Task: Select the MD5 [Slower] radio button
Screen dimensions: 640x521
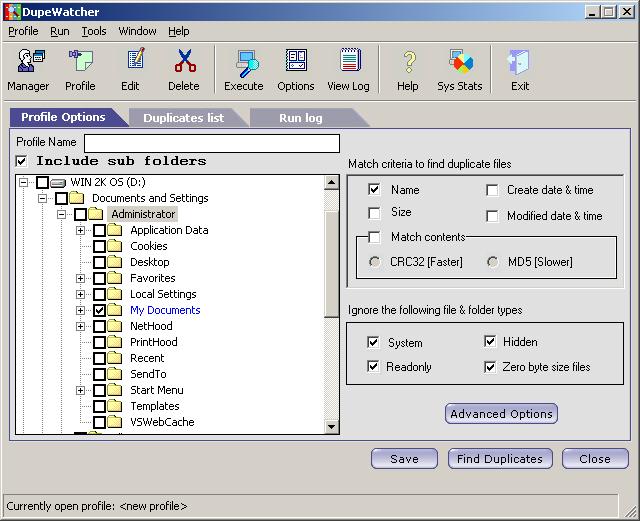Action: tap(493, 262)
